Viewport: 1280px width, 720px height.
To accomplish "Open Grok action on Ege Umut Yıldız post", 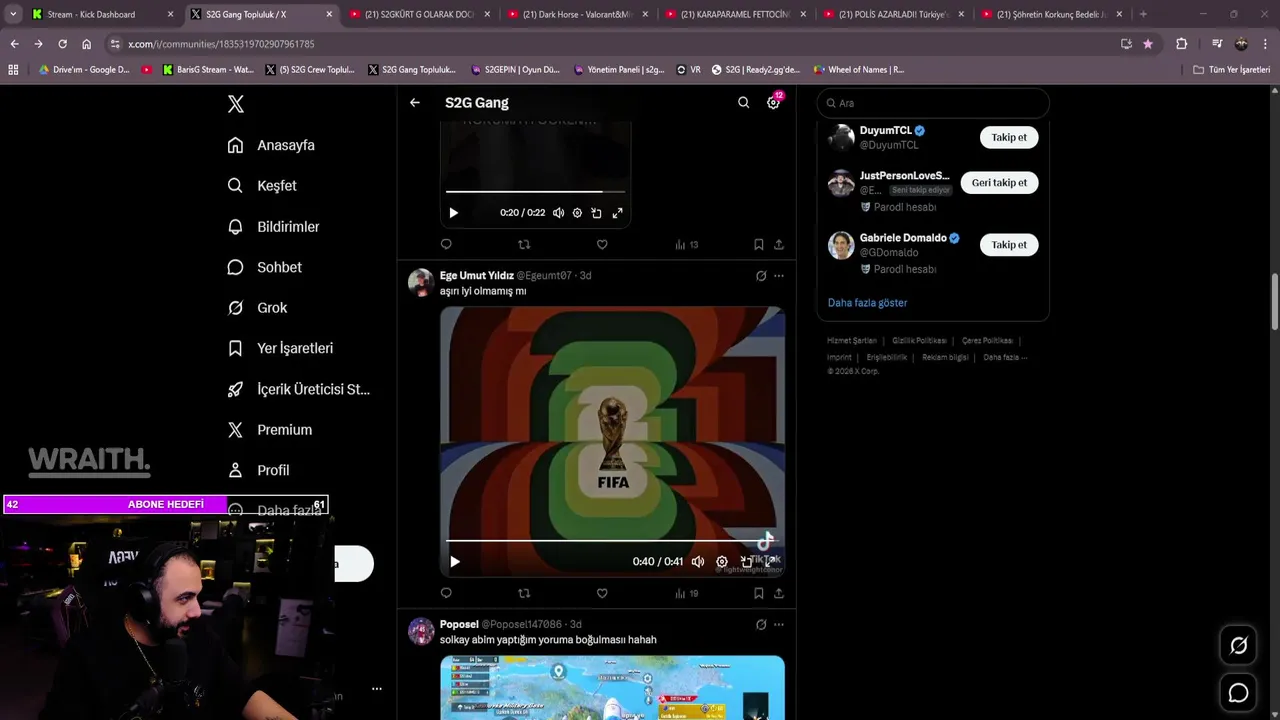I will coord(761,276).
